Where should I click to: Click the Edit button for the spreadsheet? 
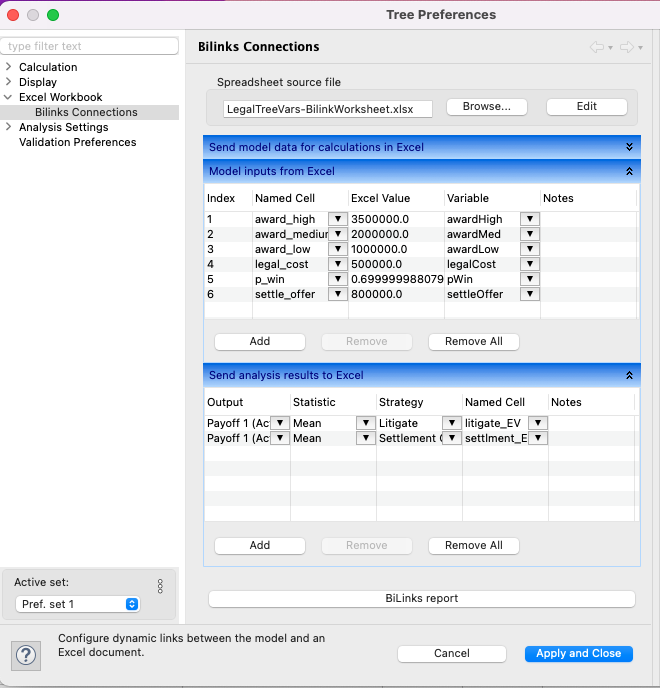586,107
